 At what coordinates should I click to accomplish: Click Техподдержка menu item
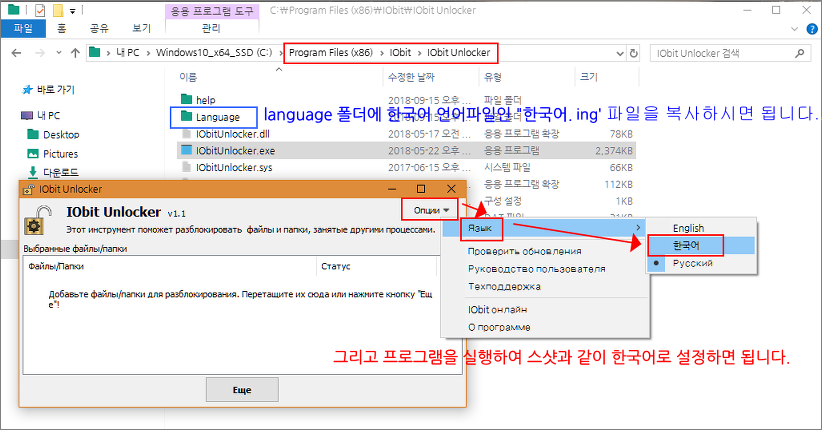[x=504, y=287]
